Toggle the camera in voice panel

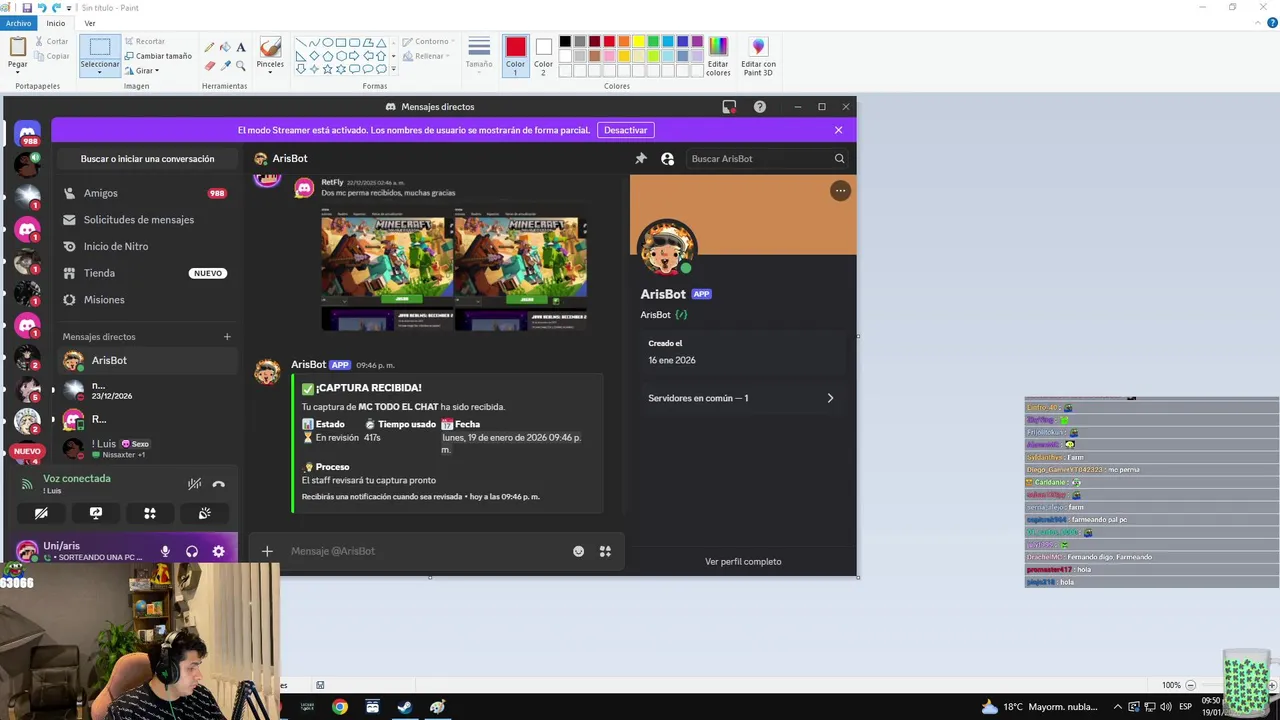(x=41, y=513)
